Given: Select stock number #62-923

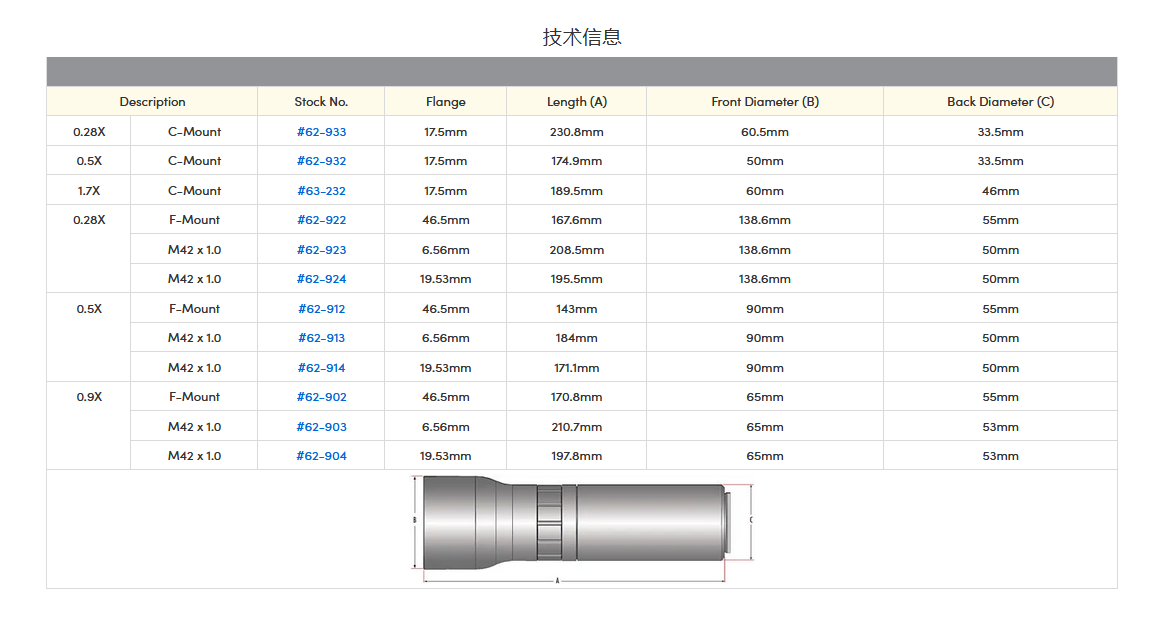Looking at the screenshot, I should click(321, 250).
